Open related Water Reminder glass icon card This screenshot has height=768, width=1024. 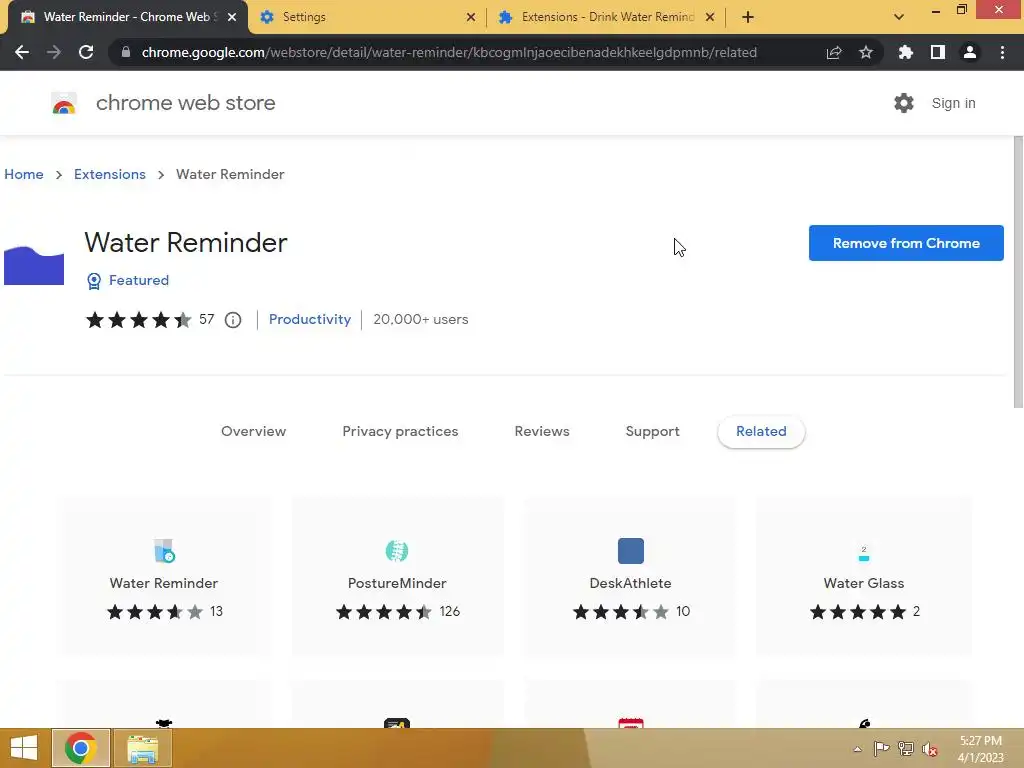[164, 551]
